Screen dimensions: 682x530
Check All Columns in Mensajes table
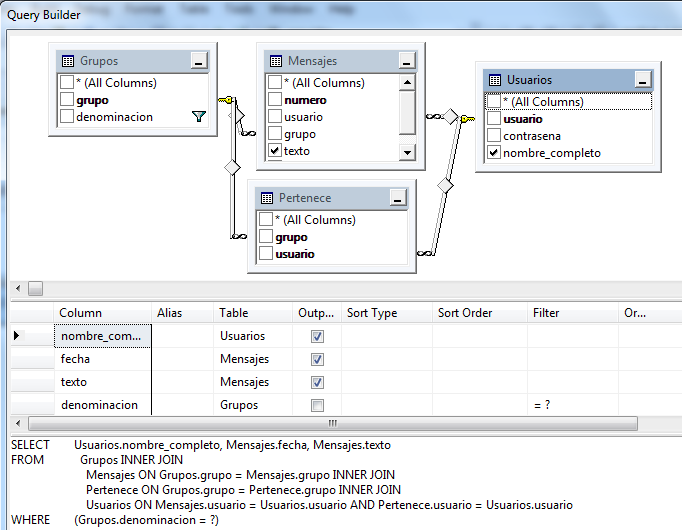[x=275, y=82]
